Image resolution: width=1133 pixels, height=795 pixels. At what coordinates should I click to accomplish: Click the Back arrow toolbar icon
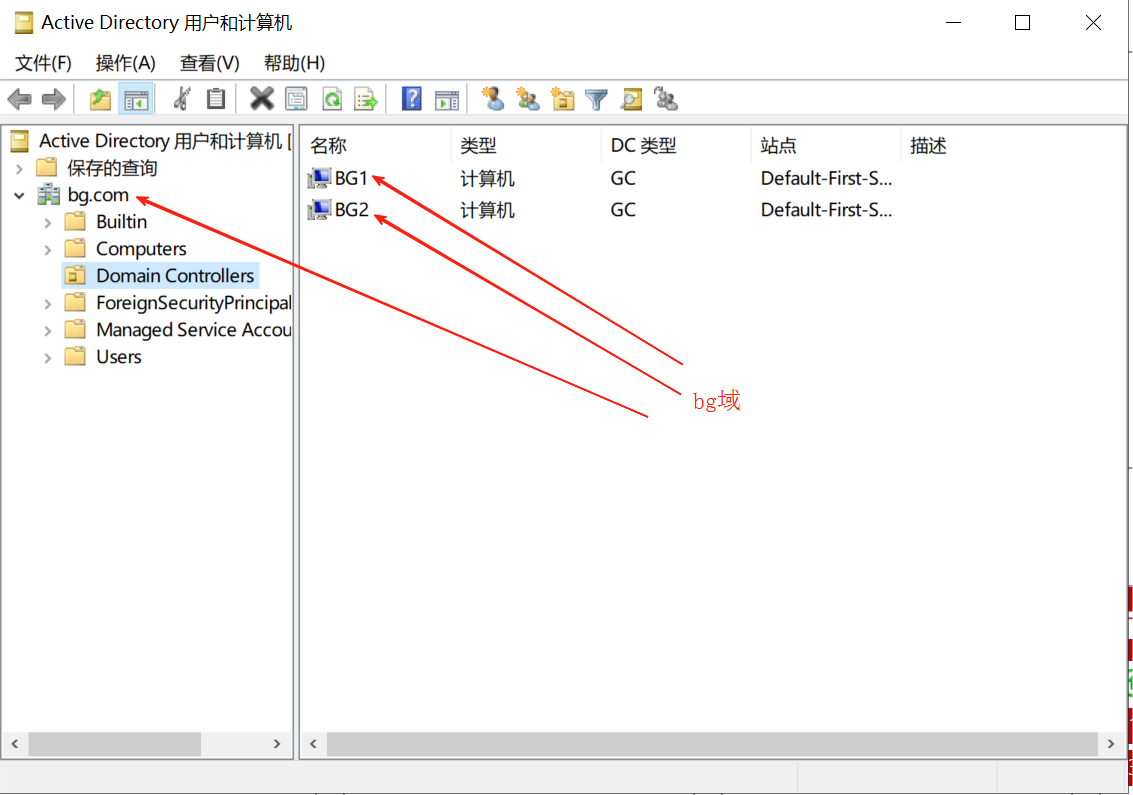[x=20, y=99]
